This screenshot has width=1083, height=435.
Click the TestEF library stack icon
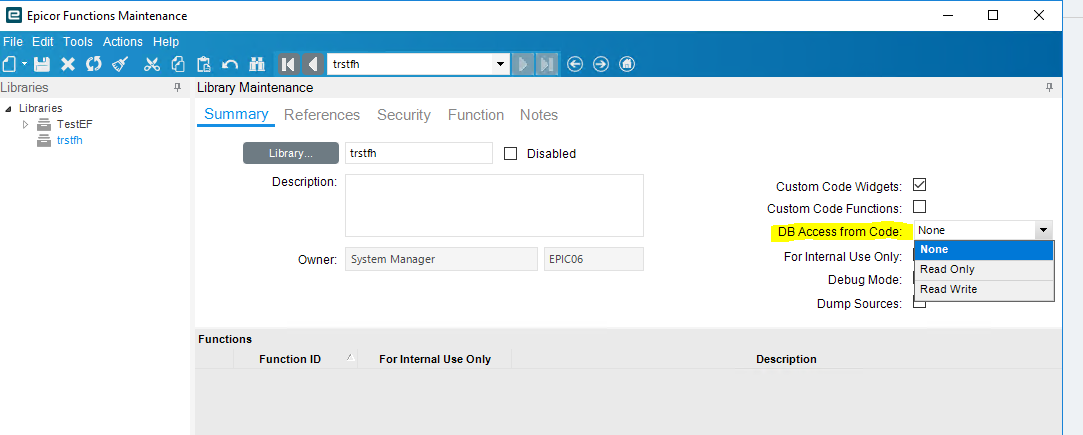tap(44, 124)
